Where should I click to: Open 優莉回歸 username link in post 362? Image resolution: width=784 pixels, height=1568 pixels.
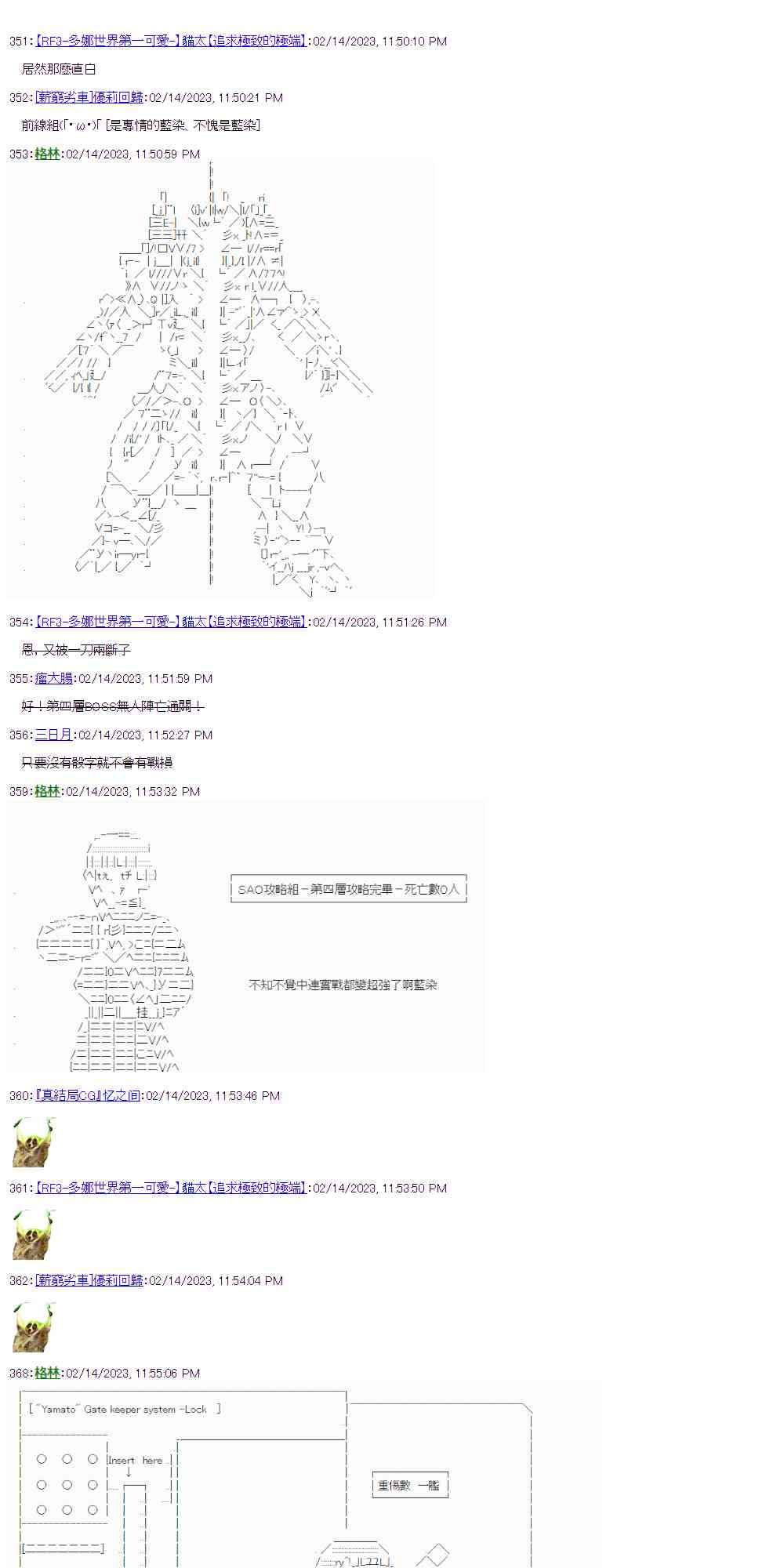pyautogui.click(x=89, y=1280)
